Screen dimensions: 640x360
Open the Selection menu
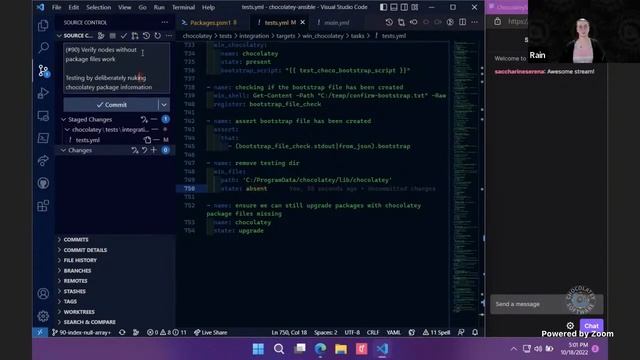click(98, 7)
